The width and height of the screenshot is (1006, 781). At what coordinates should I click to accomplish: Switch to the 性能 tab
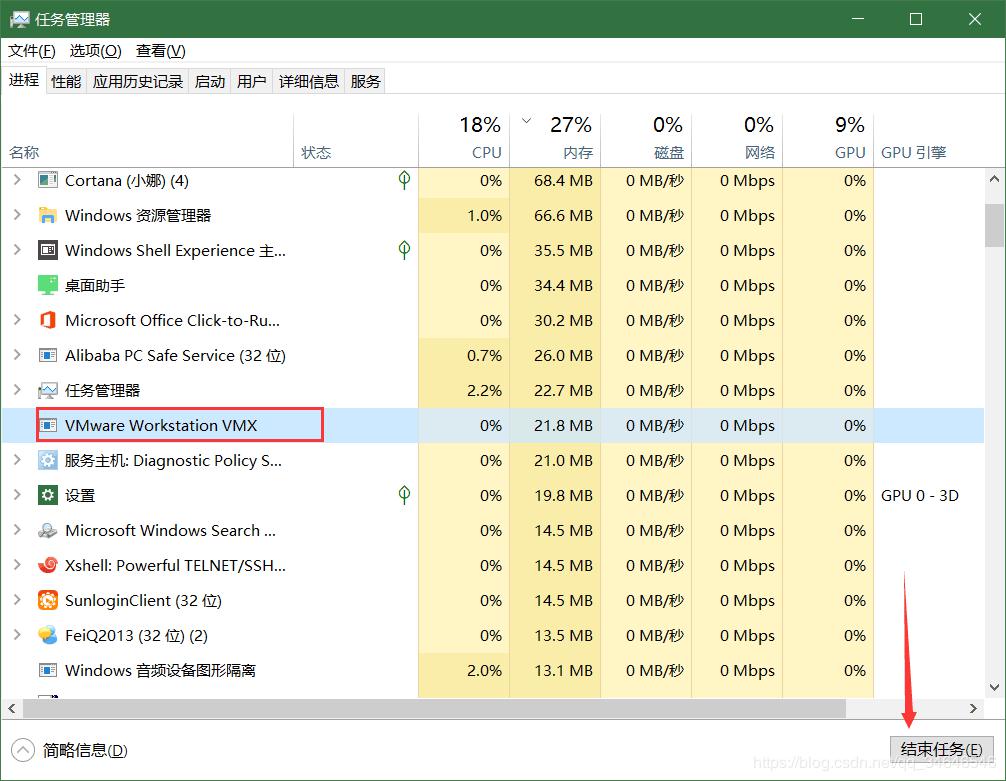coord(66,82)
